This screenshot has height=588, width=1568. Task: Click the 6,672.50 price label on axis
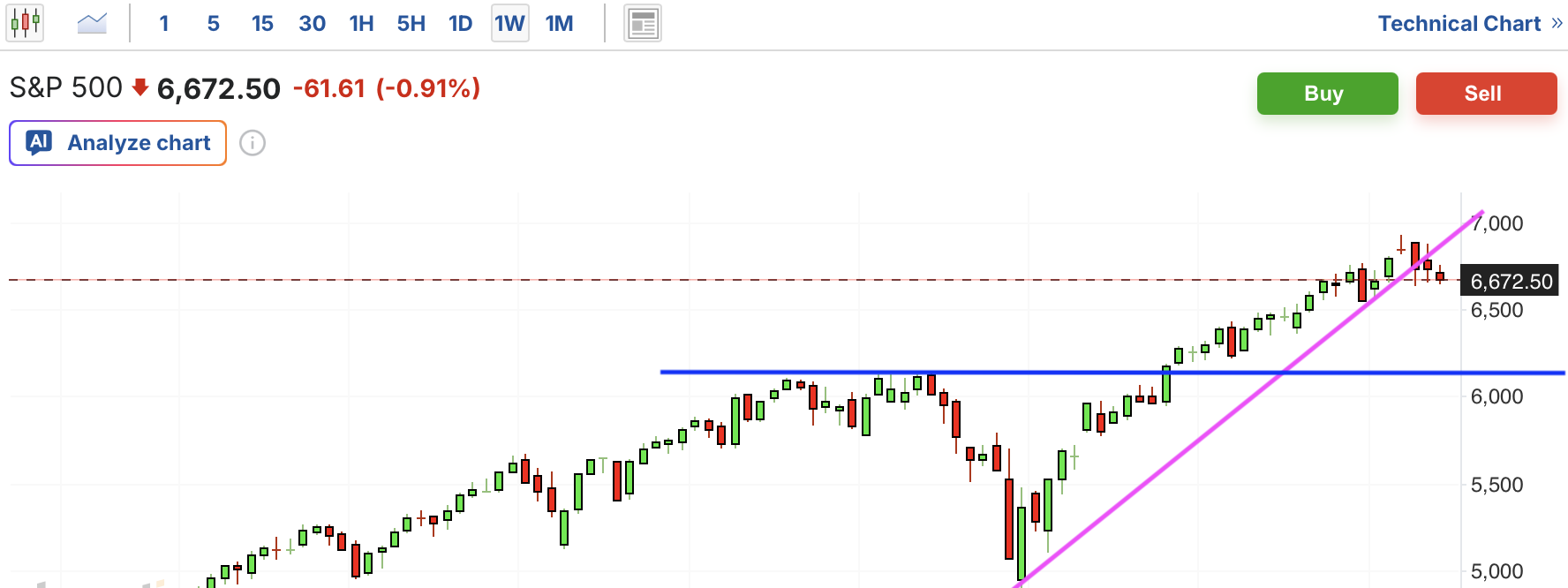point(1511,282)
